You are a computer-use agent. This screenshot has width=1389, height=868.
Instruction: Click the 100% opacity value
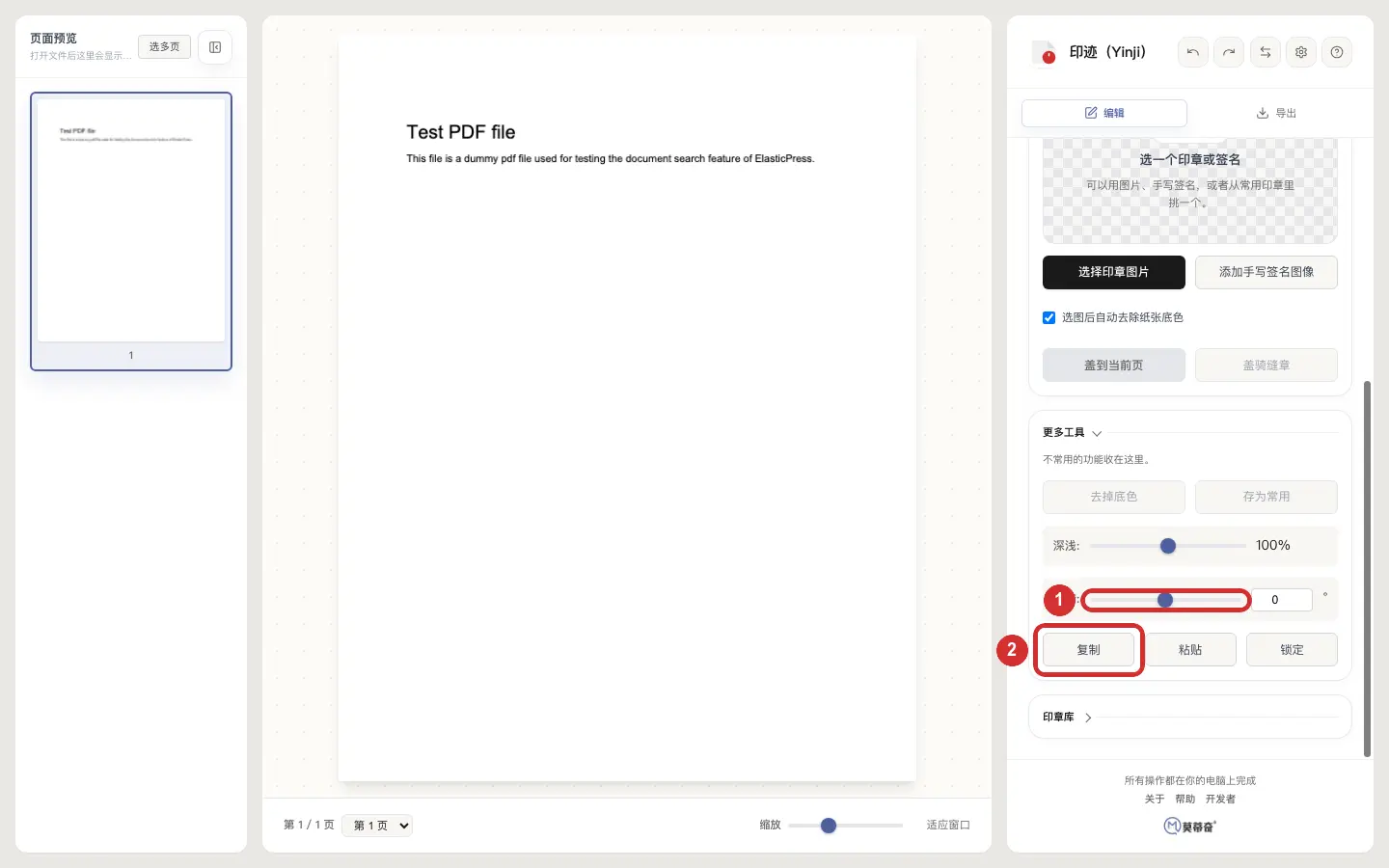(1273, 546)
